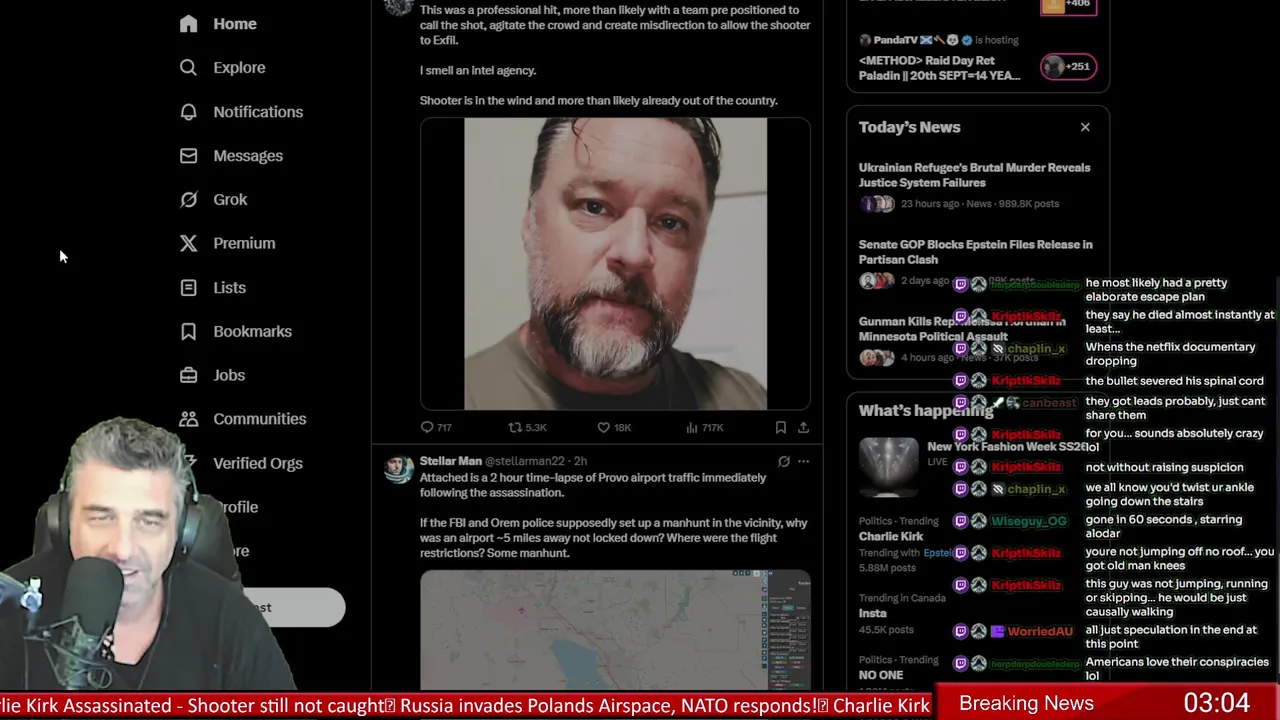This screenshot has height=720, width=1280.
Task: Click 'Americans love their conspiracies' chat message
Action: coord(1177,669)
